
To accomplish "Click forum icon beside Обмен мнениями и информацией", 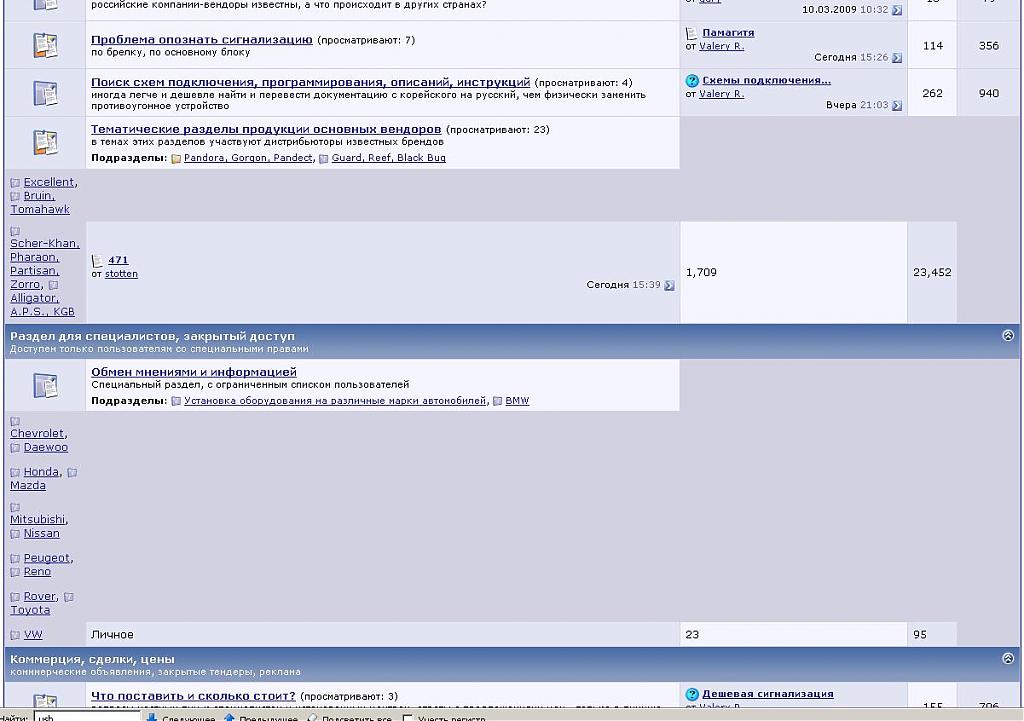I will pyautogui.click(x=45, y=385).
